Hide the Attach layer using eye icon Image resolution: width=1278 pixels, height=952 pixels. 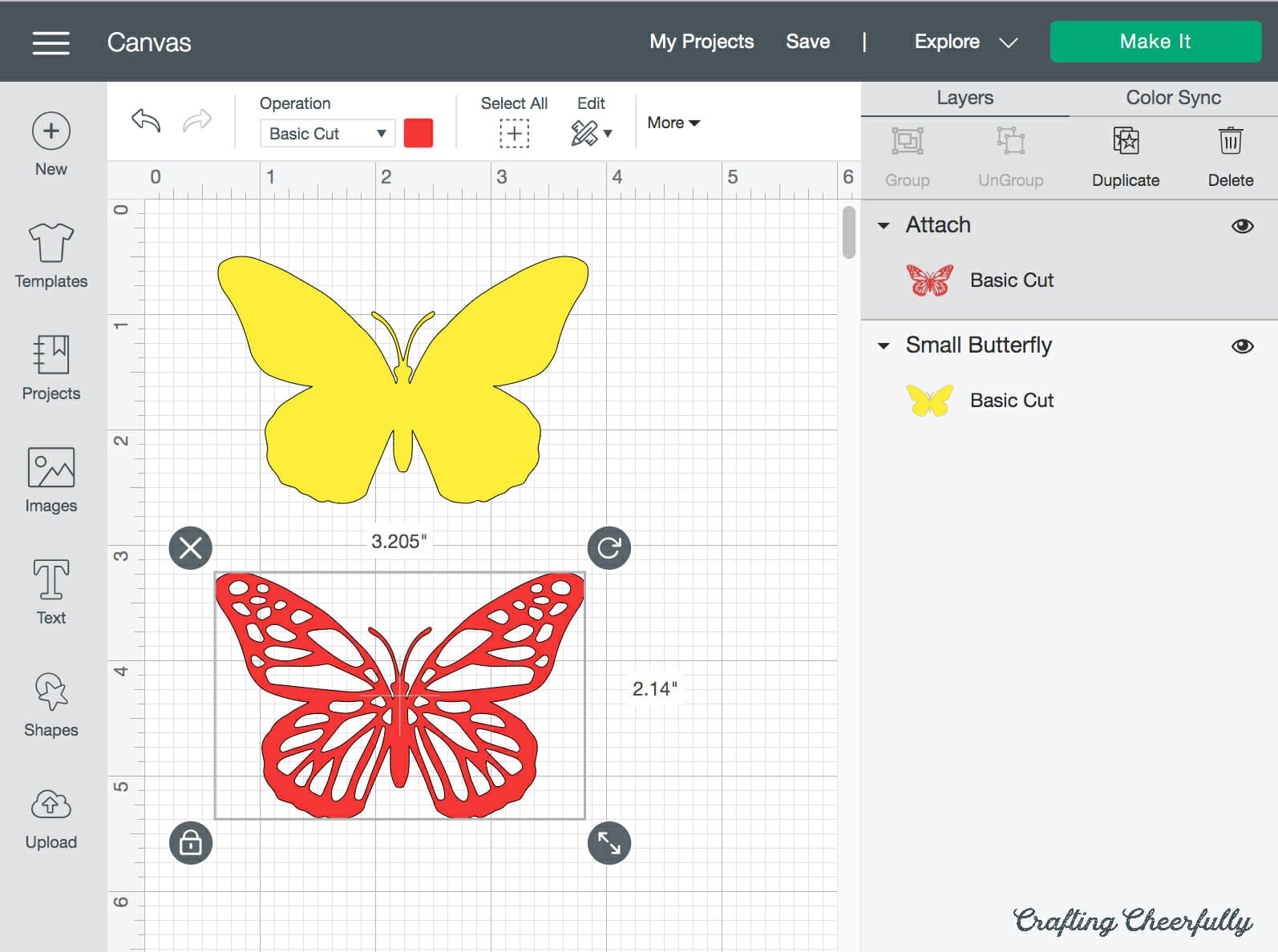pyautogui.click(x=1242, y=226)
